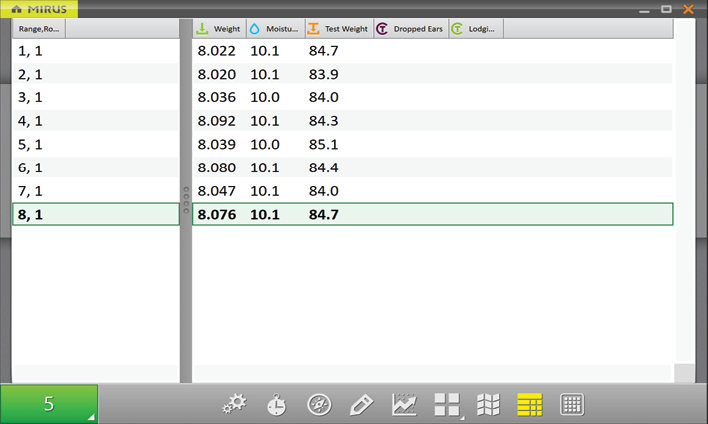Select the yellow list table view icon
The height and width of the screenshot is (424, 708).
[529, 404]
